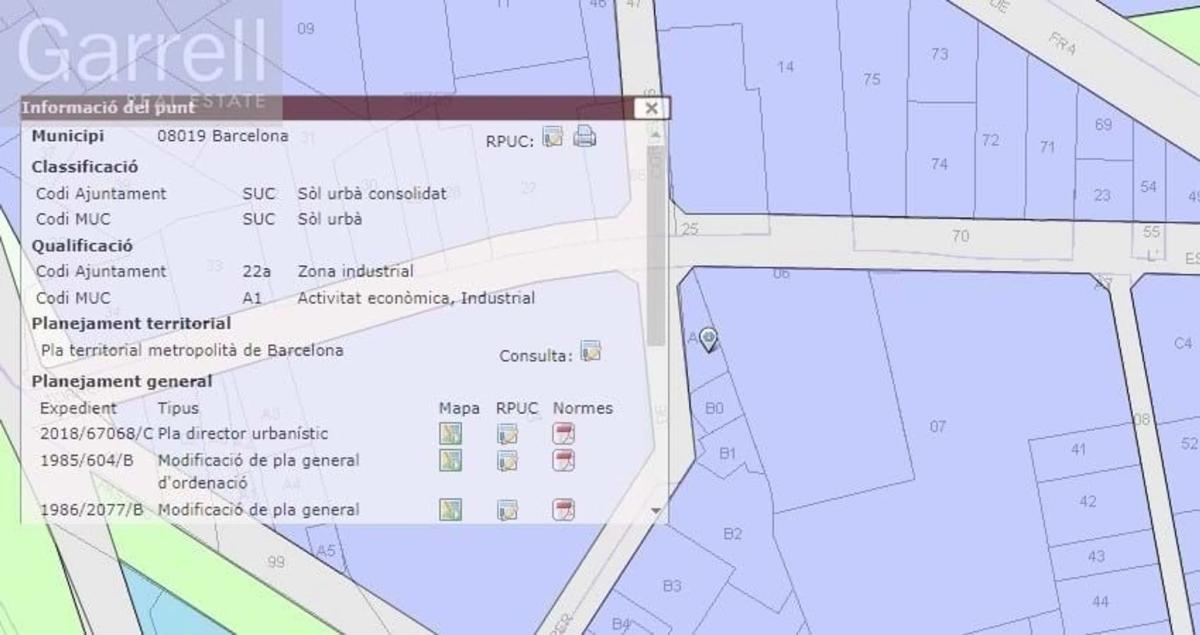Click the Pla director urbanístic entry
Screen dimensions: 1200x635
pyautogui.click(x=243, y=434)
